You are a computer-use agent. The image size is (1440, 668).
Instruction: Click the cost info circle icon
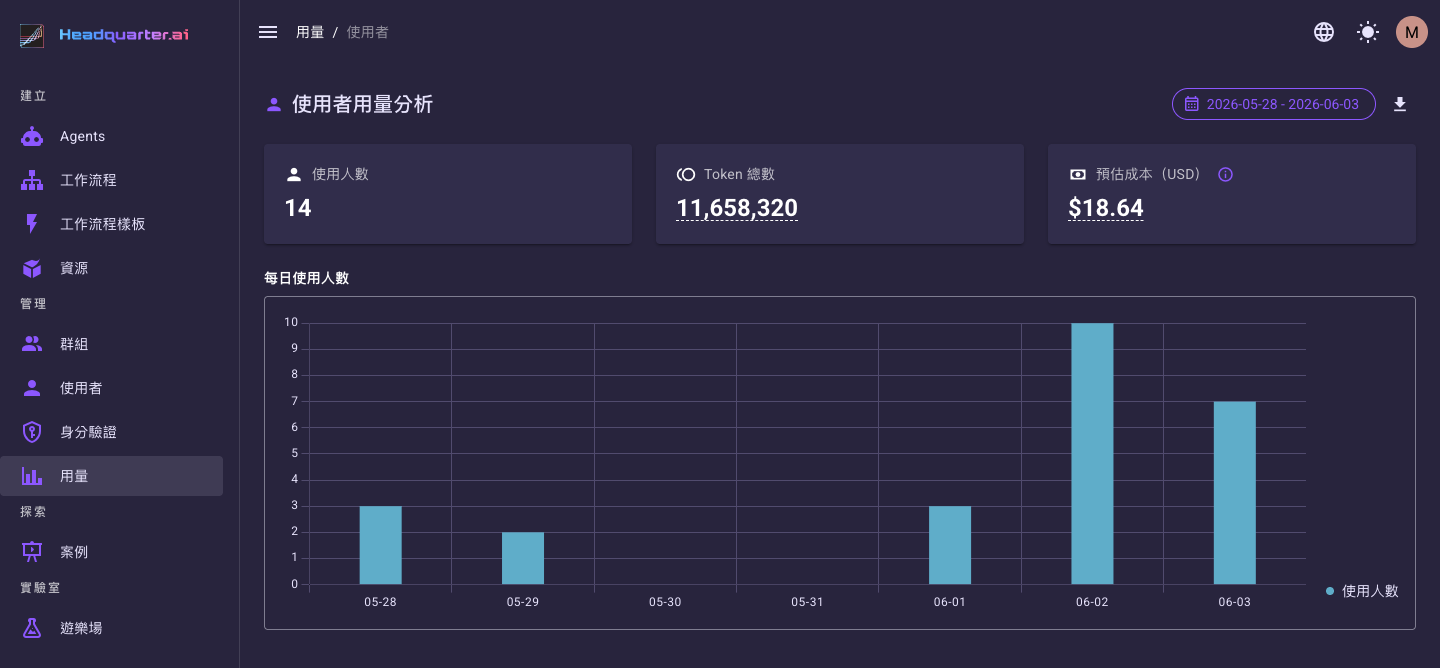tap(1225, 174)
